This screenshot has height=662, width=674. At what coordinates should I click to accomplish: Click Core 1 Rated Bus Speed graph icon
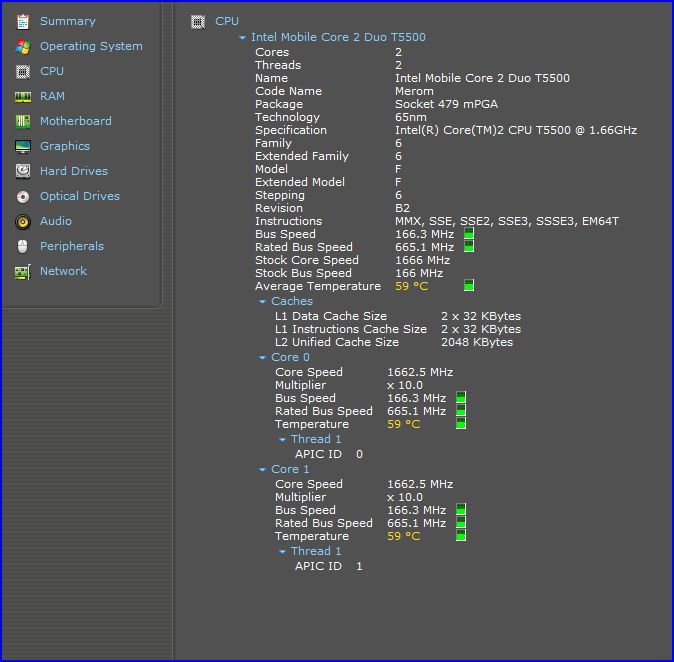tap(461, 522)
